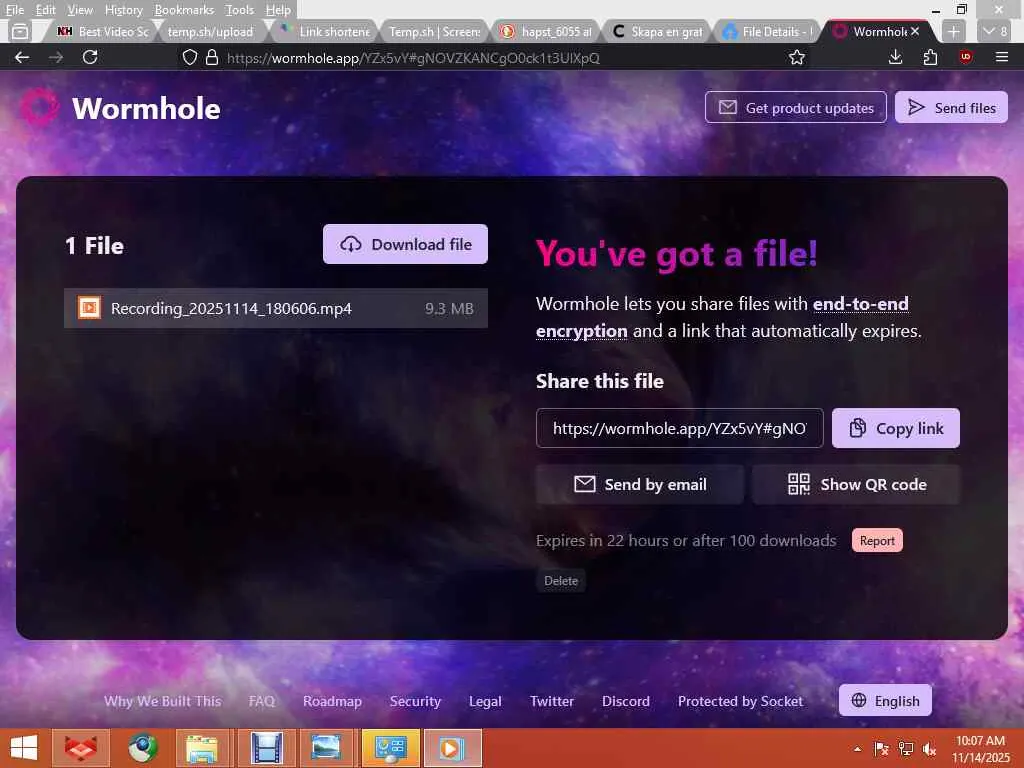The image size is (1024, 768).
Task: Open the downloads arrow in toolbar
Action: click(895, 57)
